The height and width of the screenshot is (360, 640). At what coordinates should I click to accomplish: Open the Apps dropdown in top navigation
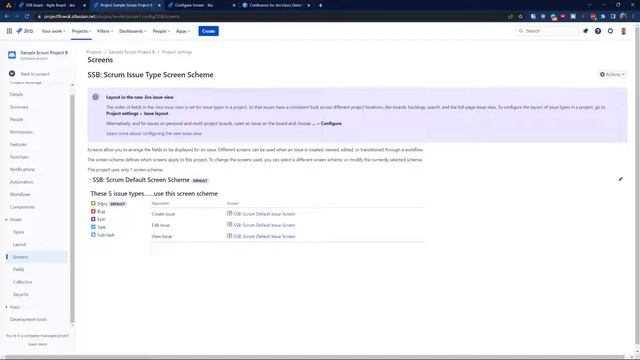coord(183,31)
